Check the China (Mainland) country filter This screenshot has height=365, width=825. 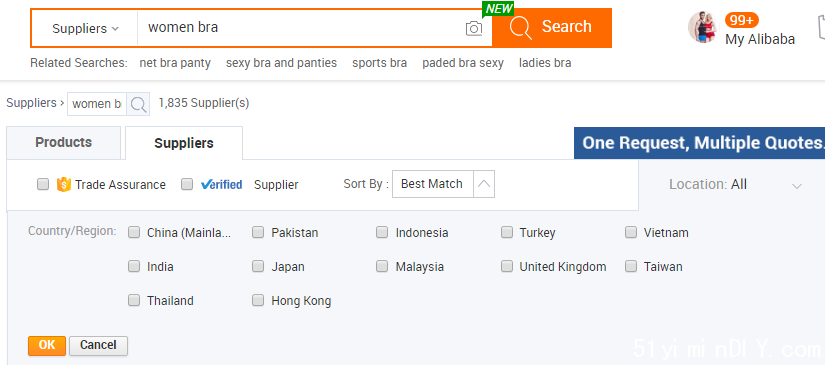tap(134, 232)
